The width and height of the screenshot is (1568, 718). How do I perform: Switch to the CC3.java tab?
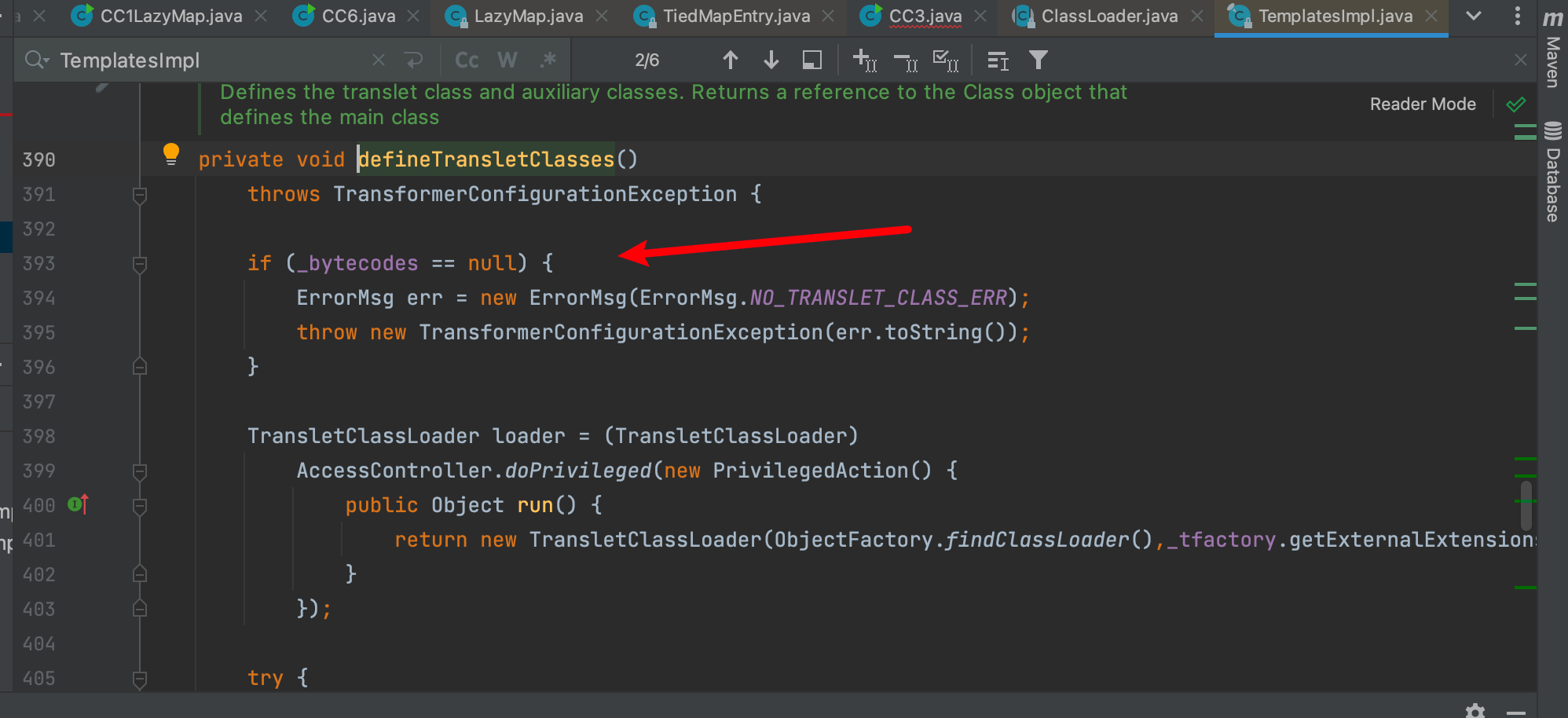coord(911,16)
